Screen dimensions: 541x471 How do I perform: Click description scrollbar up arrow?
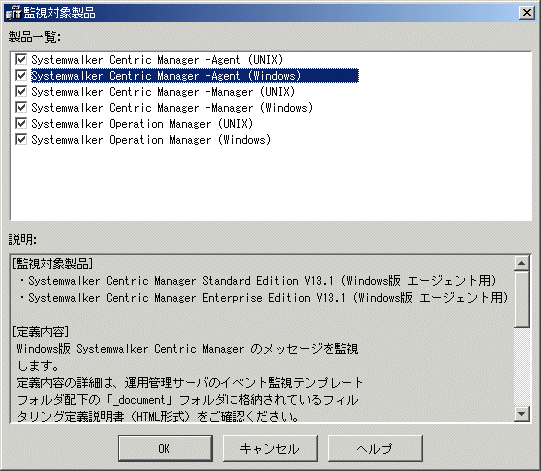[x=521, y=263]
